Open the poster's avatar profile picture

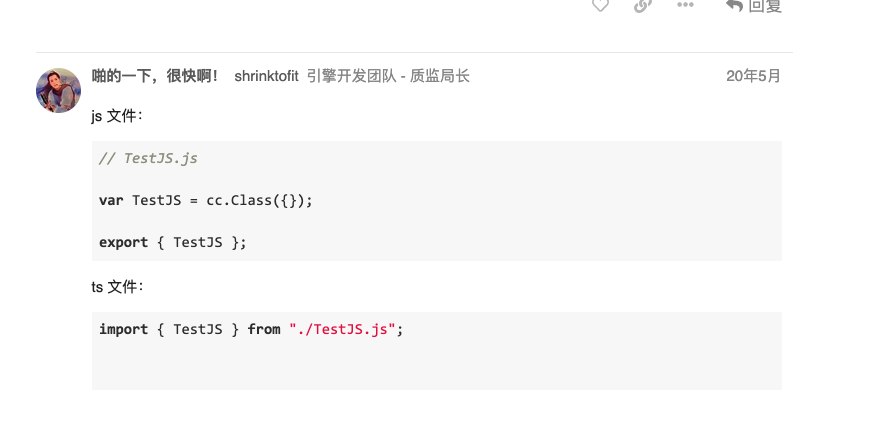[59, 91]
